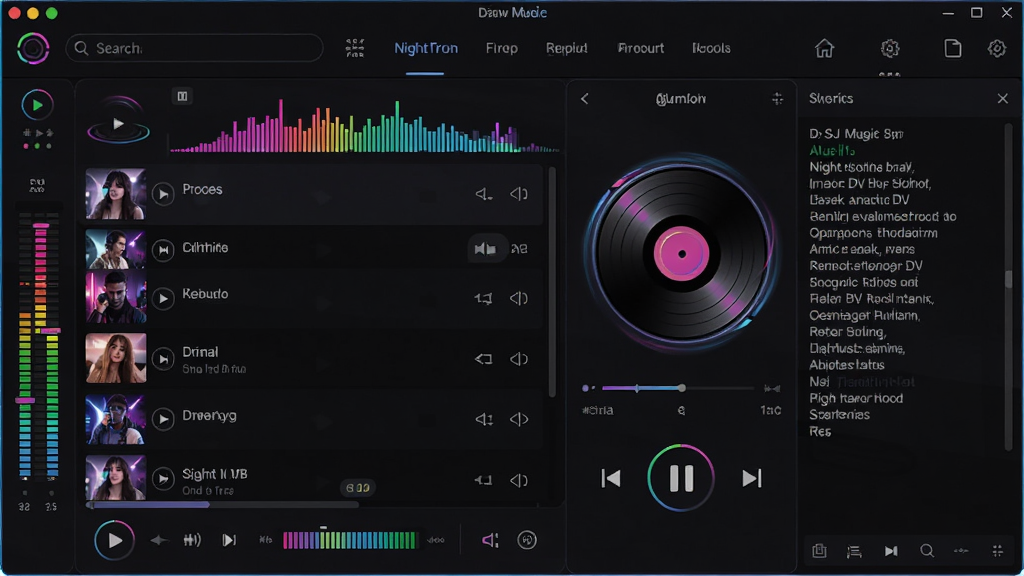Click the bottom bar colorful level slider
This screenshot has width=1024, height=576.
349,540
